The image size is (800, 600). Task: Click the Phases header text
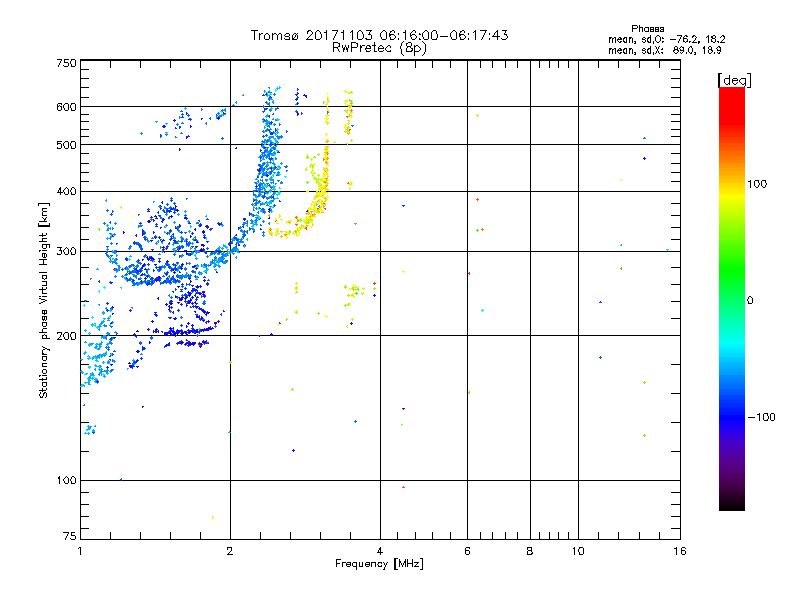pos(647,29)
